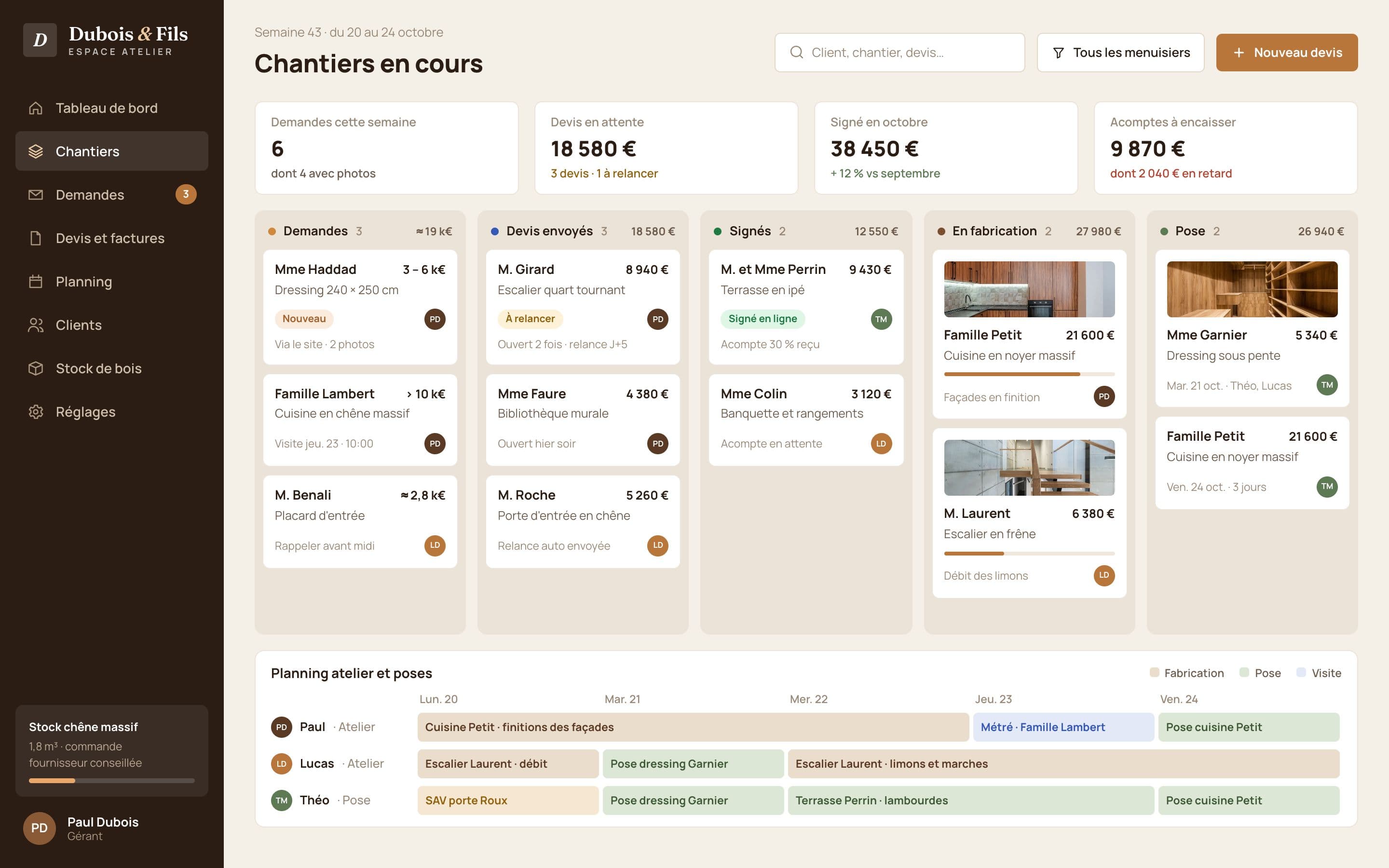Viewport: 1389px width, 868px height.
Task: Go to Devis et factures
Action: pos(111,238)
